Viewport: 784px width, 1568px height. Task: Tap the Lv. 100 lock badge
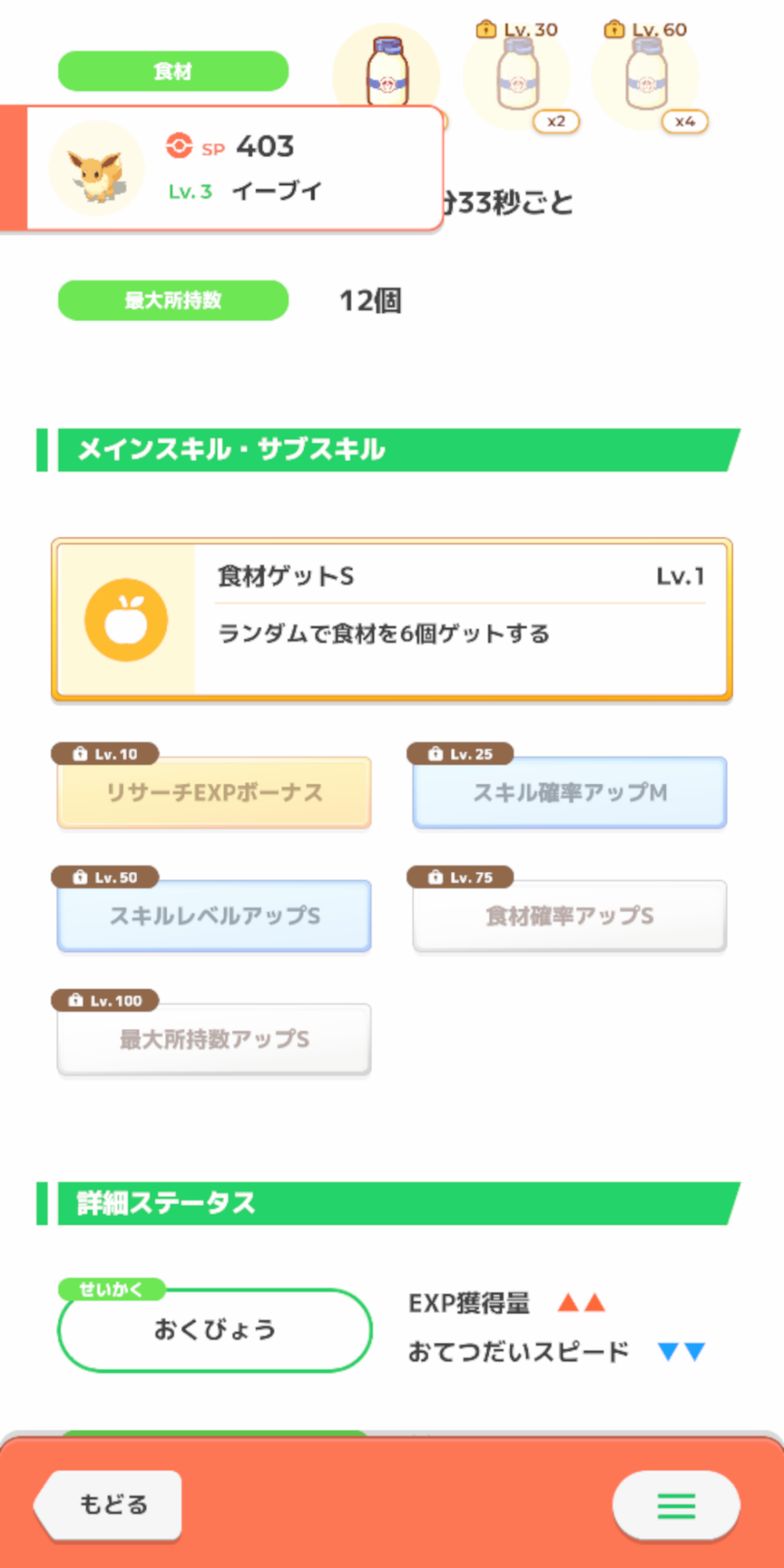click(x=105, y=1000)
